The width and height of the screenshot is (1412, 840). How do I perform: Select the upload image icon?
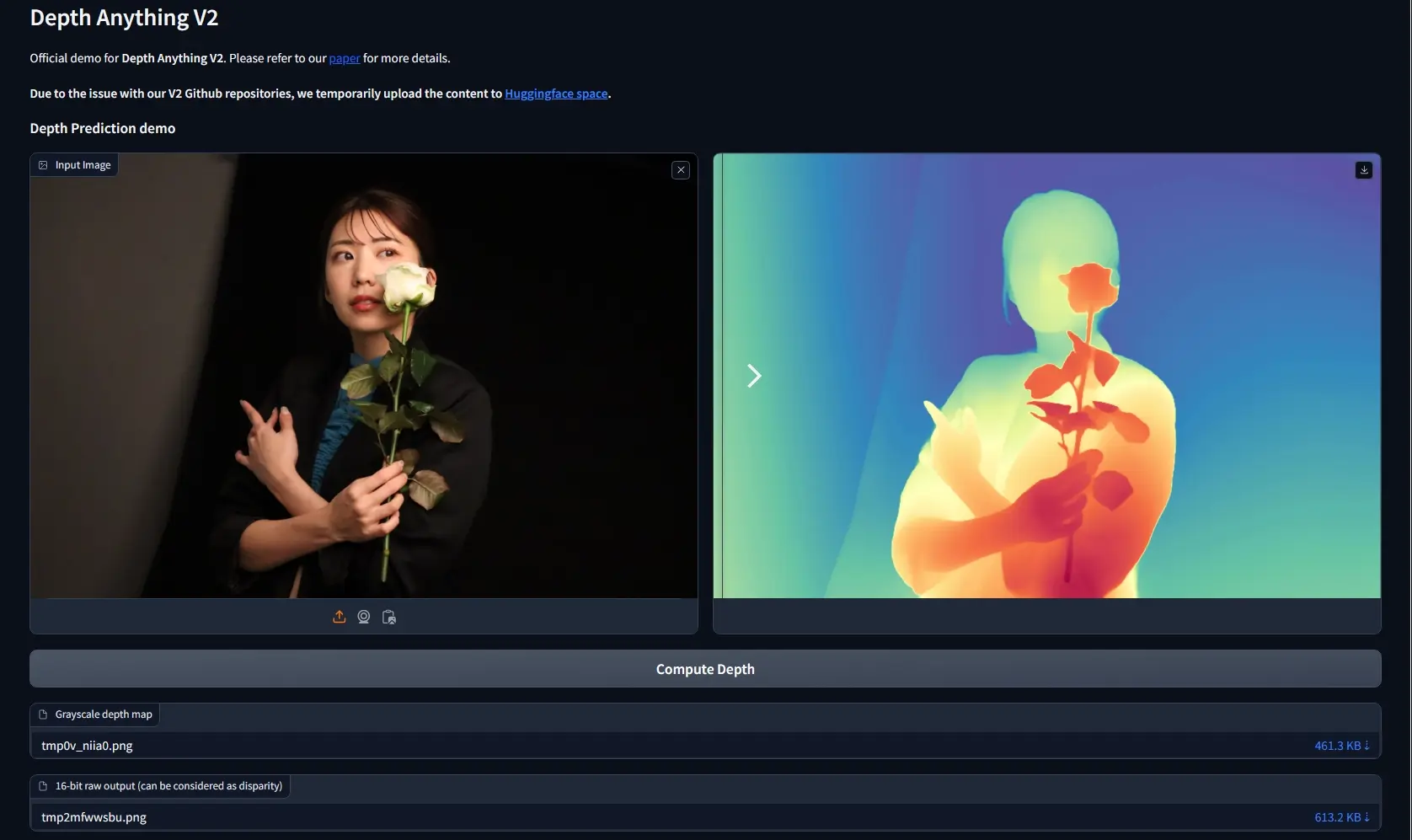339,616
